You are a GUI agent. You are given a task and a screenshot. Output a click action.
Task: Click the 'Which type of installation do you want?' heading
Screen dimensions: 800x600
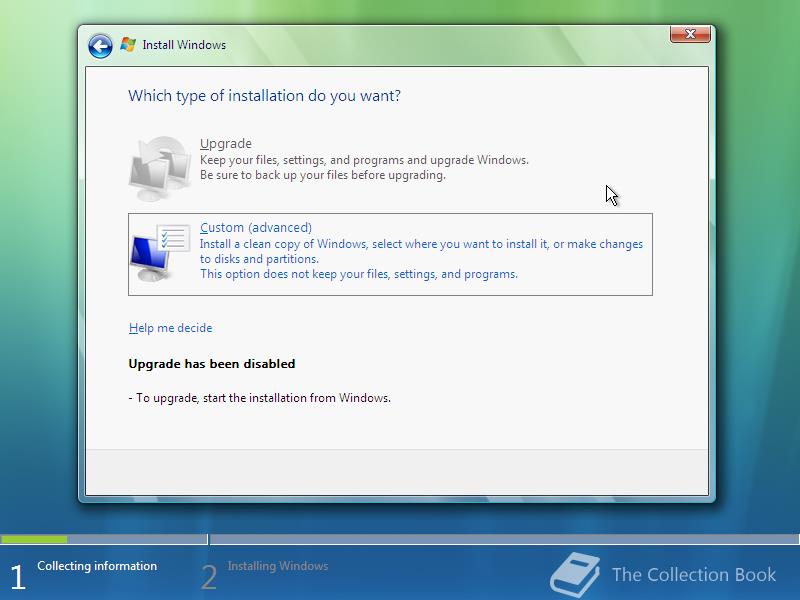[x=264, y=96]
